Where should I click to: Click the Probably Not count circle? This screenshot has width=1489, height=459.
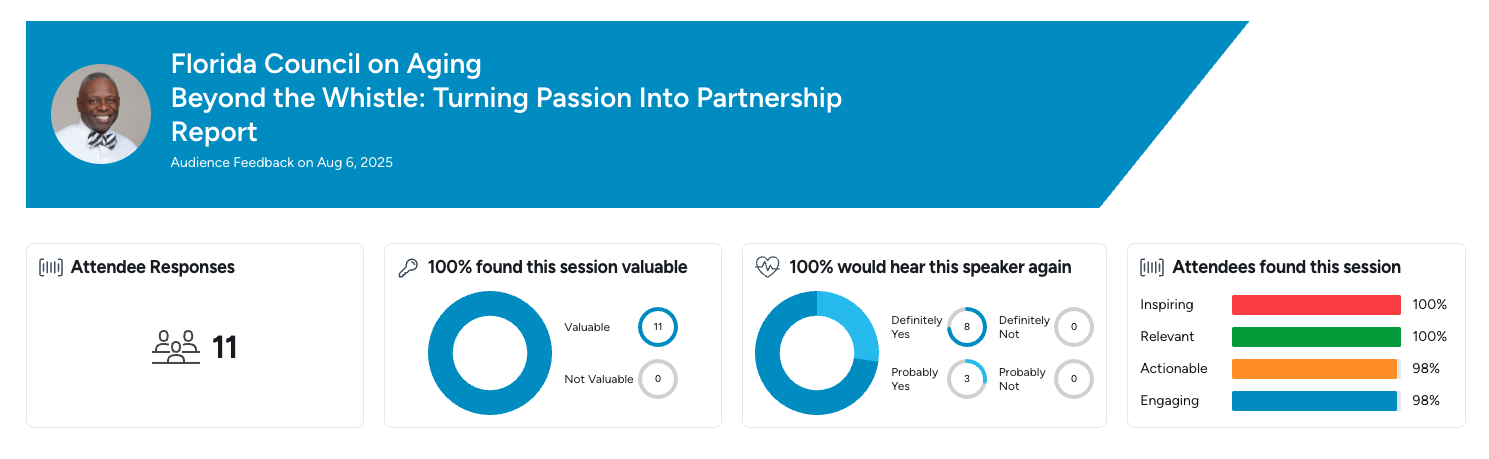[x=1074, y=379]
